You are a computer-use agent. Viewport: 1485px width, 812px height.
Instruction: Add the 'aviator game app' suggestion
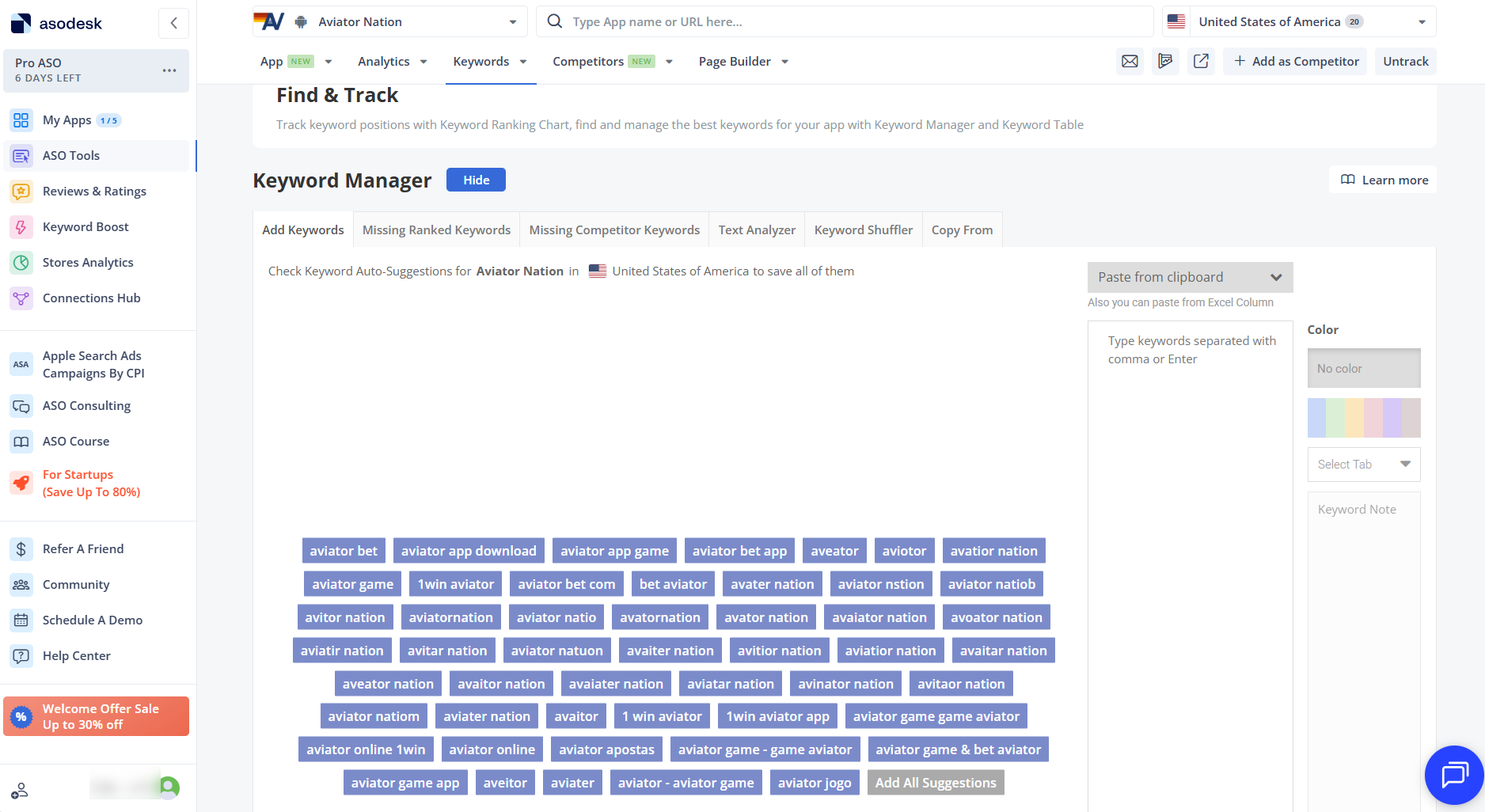tap(405, 784)
